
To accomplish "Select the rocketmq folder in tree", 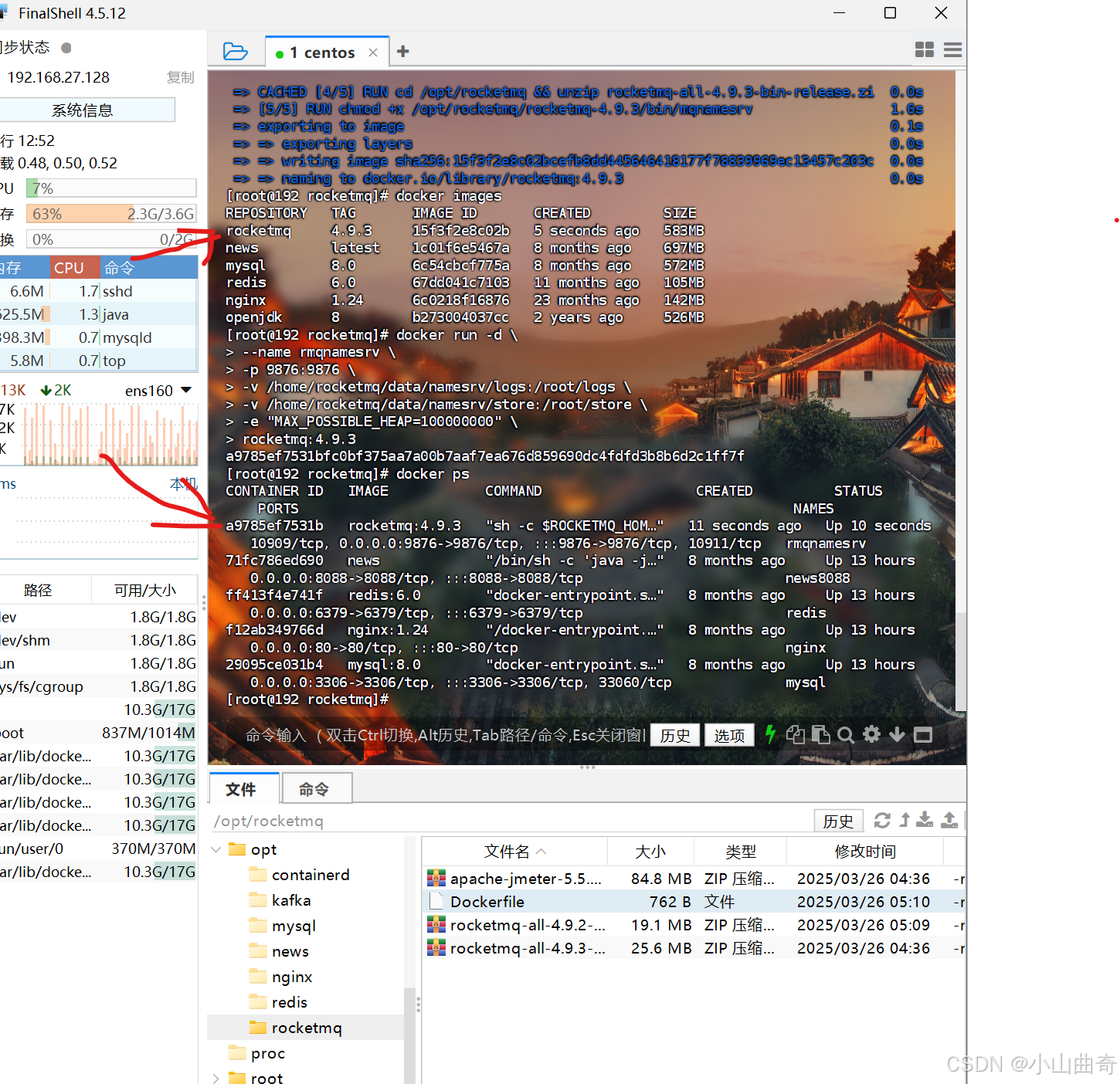I will (x=296, y=1028).
